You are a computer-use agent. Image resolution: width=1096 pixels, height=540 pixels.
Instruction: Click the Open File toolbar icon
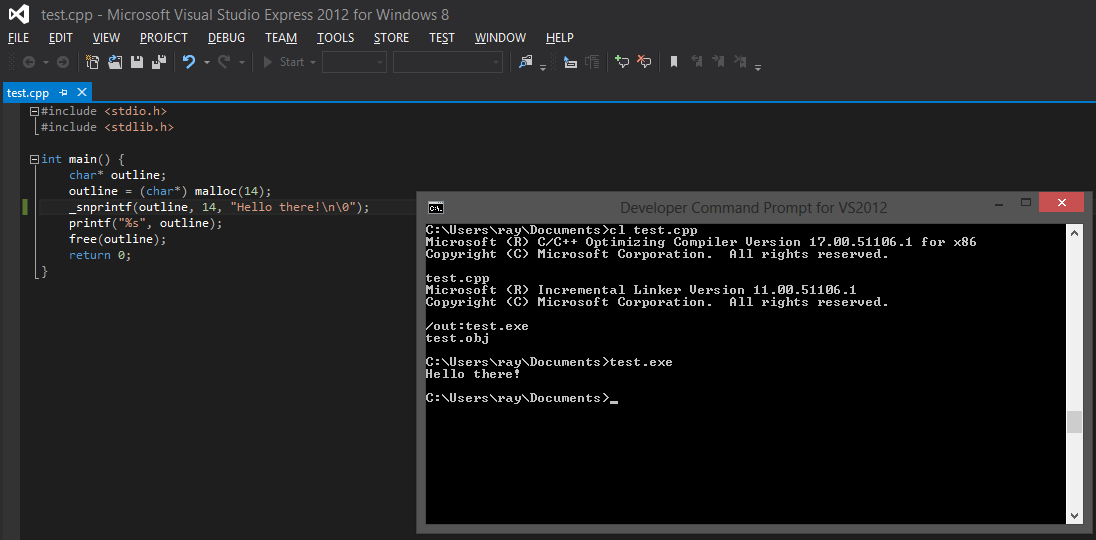115,62
